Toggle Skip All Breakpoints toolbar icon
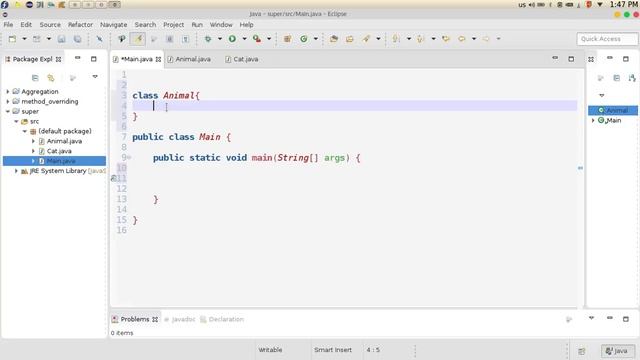Image resolution: width=640 pixels, height=360 pixels. coord(99,39)
